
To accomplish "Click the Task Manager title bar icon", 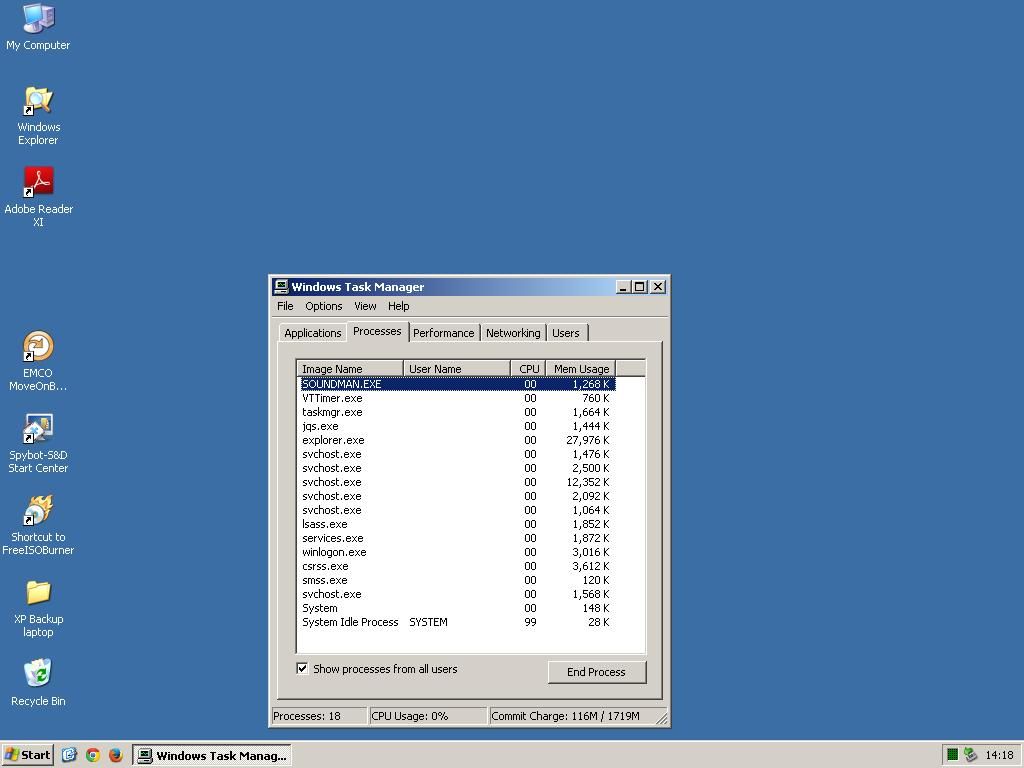I will [281, 287].
